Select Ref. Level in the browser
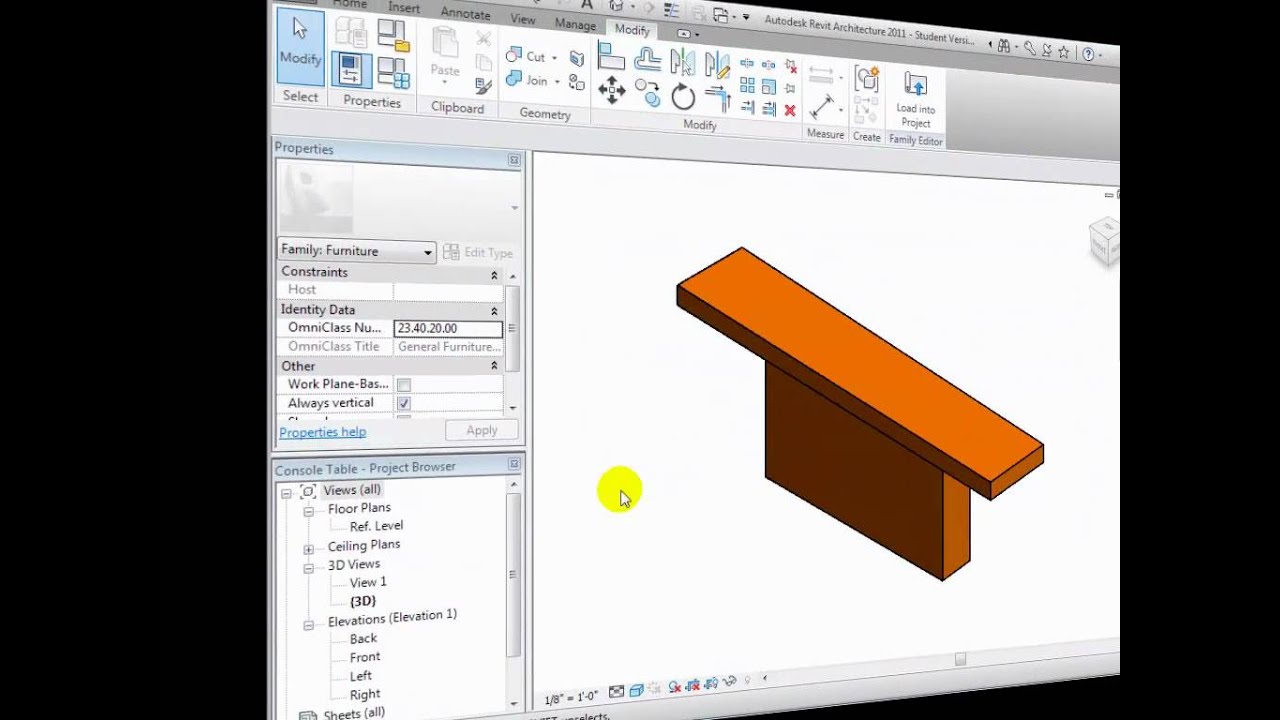This screenshot has height=720, width=1280. point(377,526)
